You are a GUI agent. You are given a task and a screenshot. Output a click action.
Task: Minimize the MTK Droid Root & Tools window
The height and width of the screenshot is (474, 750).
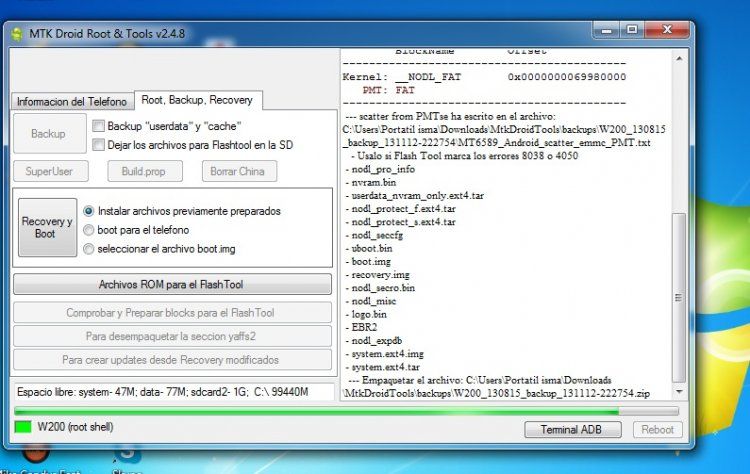click(607, 30)
